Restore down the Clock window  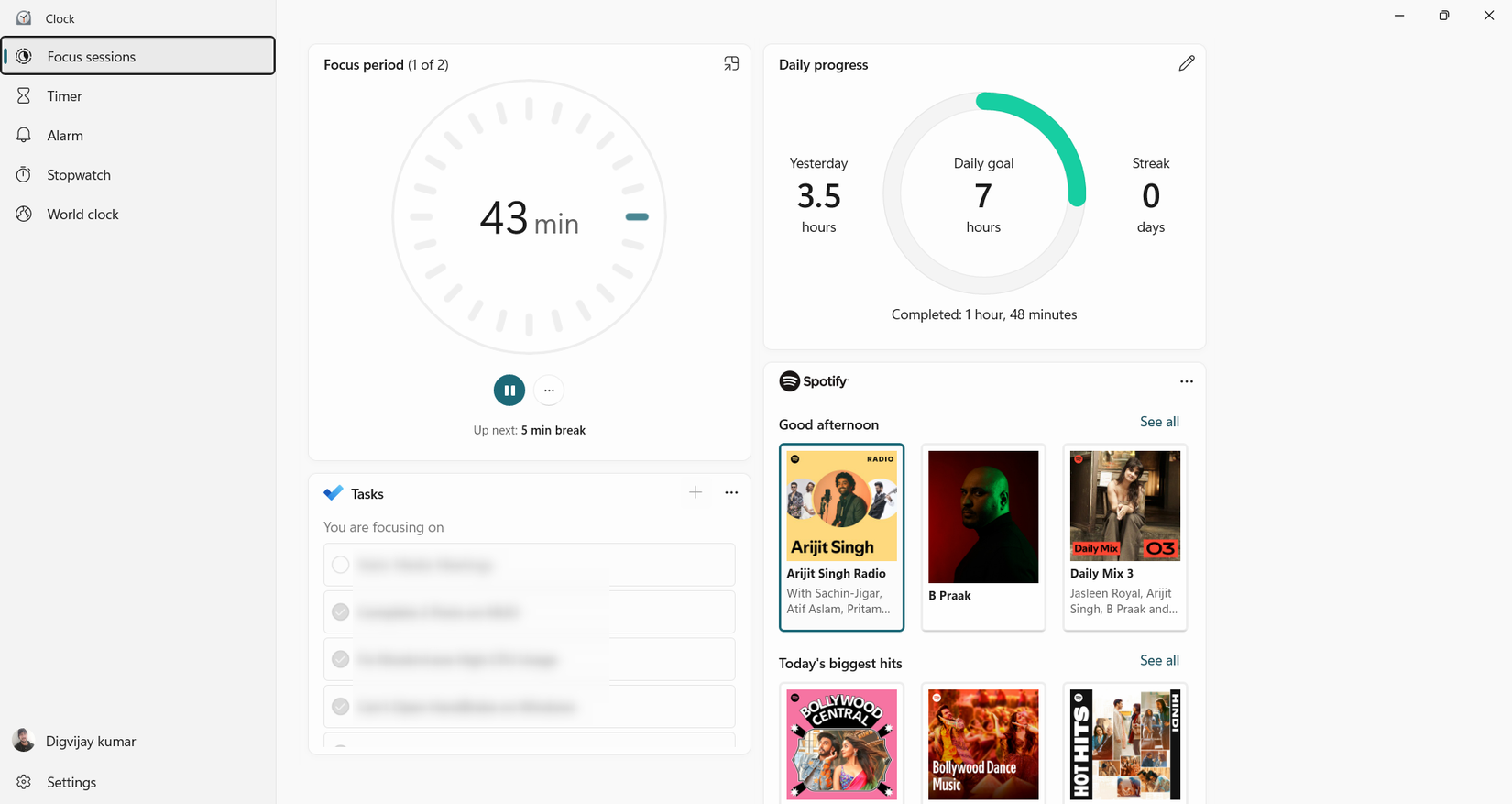point(1444,16)
